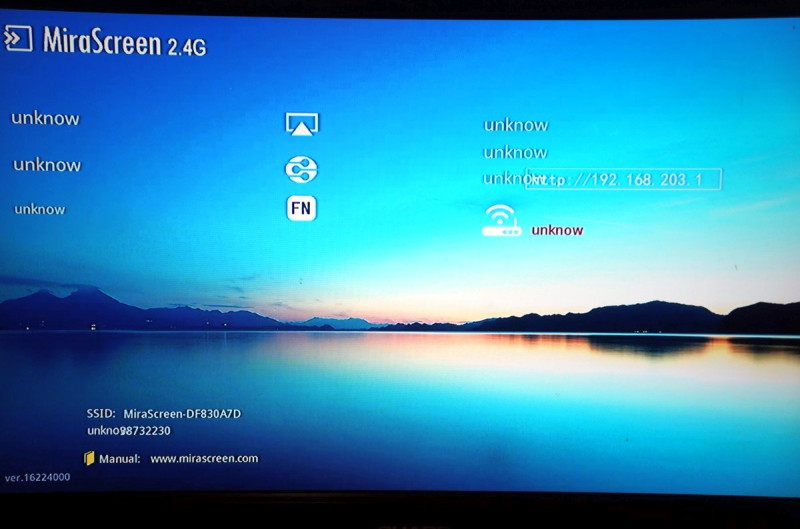Click the ver.16224000 version text
Screen dimensions: 800x529
[x=37, y=478]
